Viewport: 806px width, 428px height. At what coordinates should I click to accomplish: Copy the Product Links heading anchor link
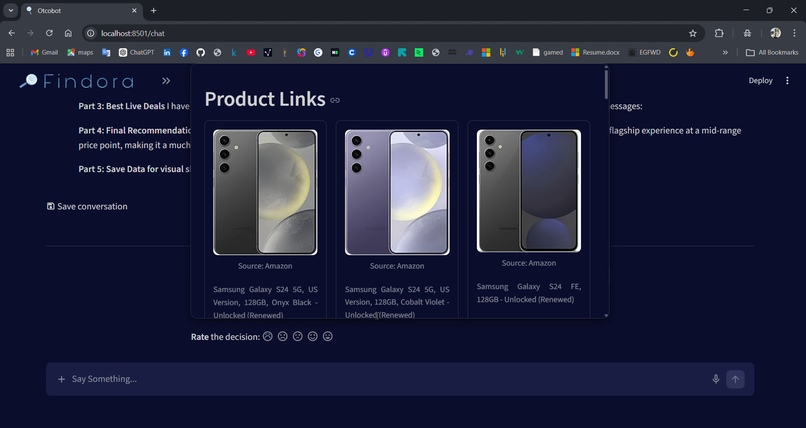[x=335, y=100]
